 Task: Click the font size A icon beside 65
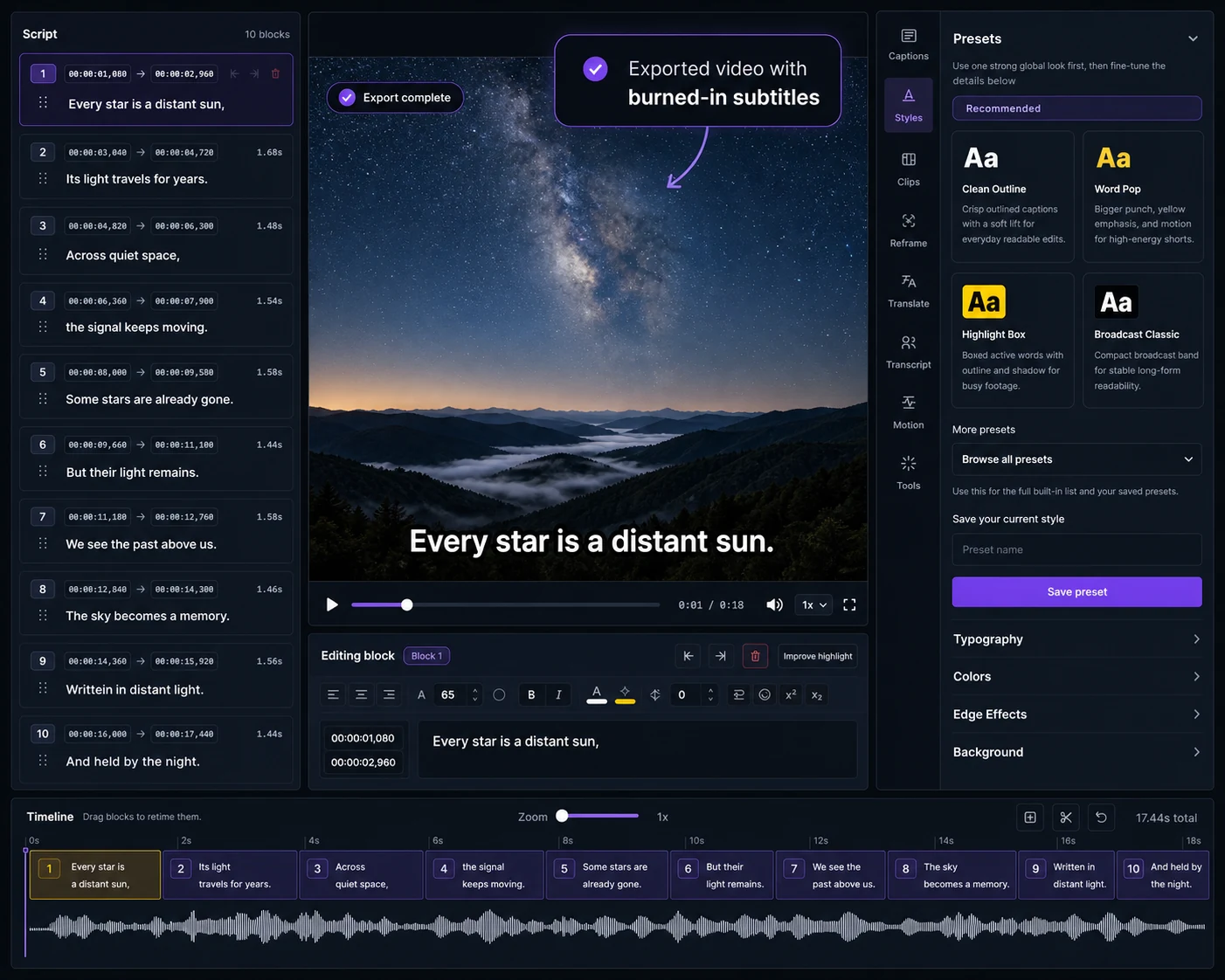tap(421, 694)
